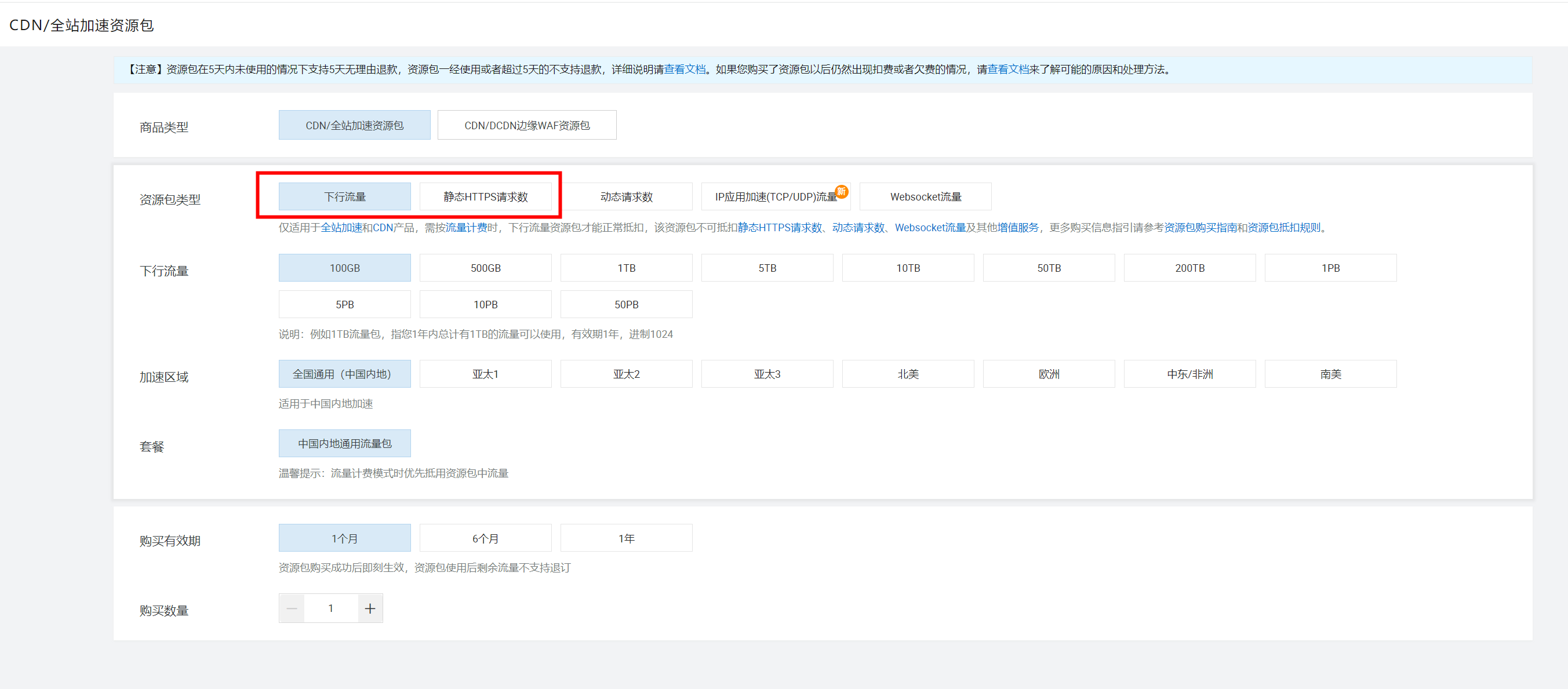Select the CDN/DCDN边缘WAF资源包 product type
Viewport: 1568px width, 689px height.
point(526,125)
